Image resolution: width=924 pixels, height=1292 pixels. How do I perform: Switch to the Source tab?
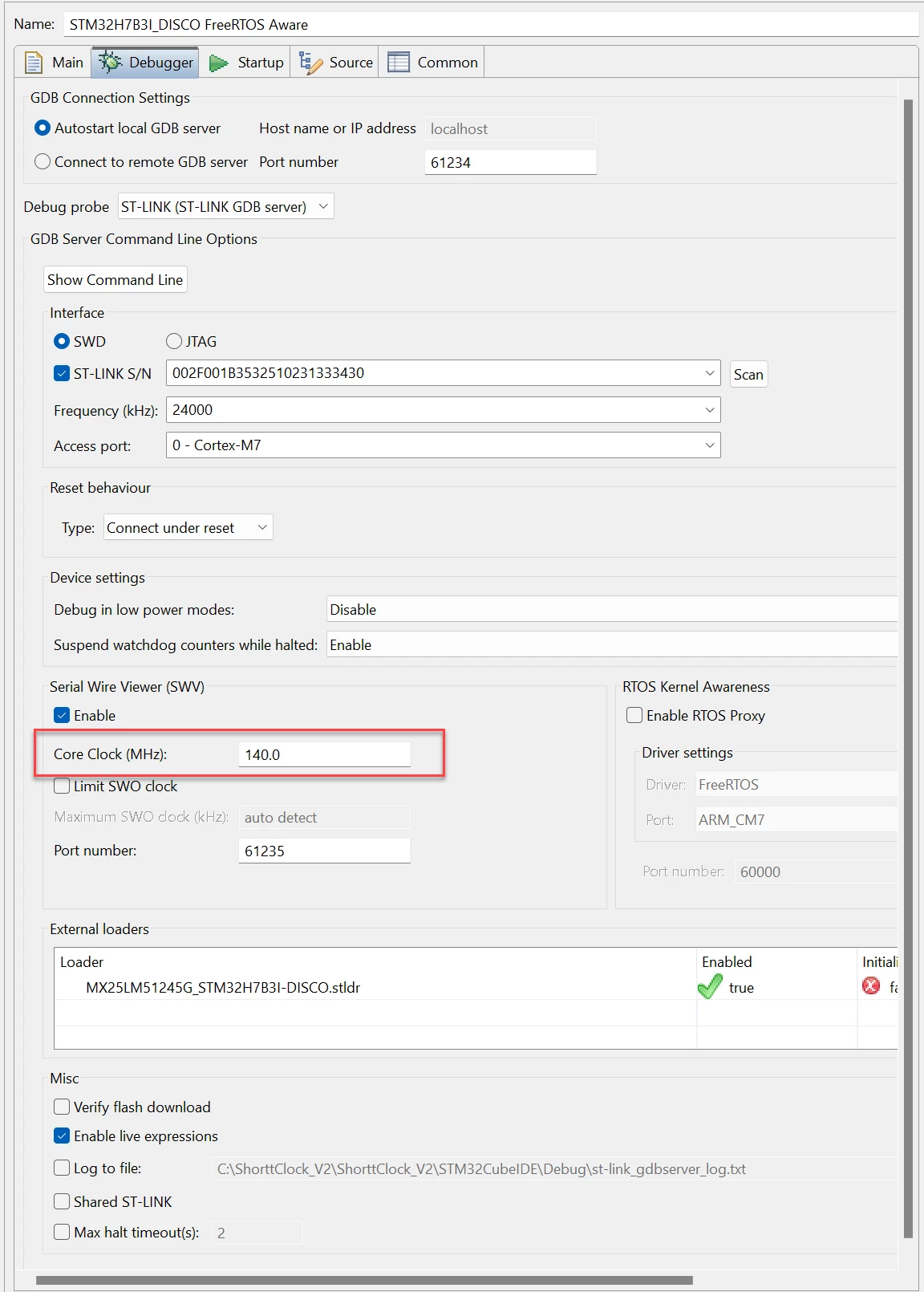click(335, 63)
